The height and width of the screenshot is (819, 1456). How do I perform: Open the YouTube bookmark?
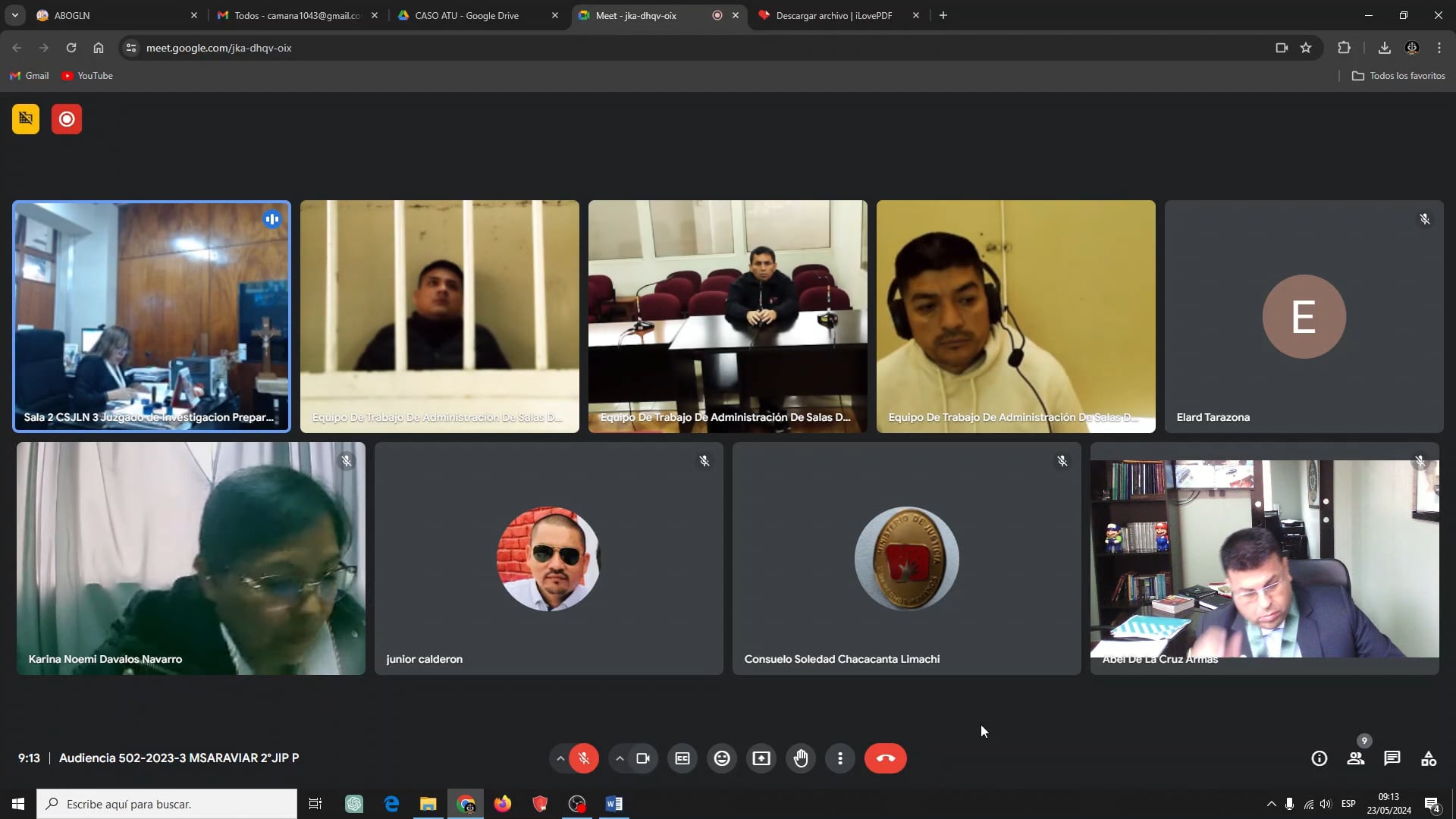pos(87,76)
